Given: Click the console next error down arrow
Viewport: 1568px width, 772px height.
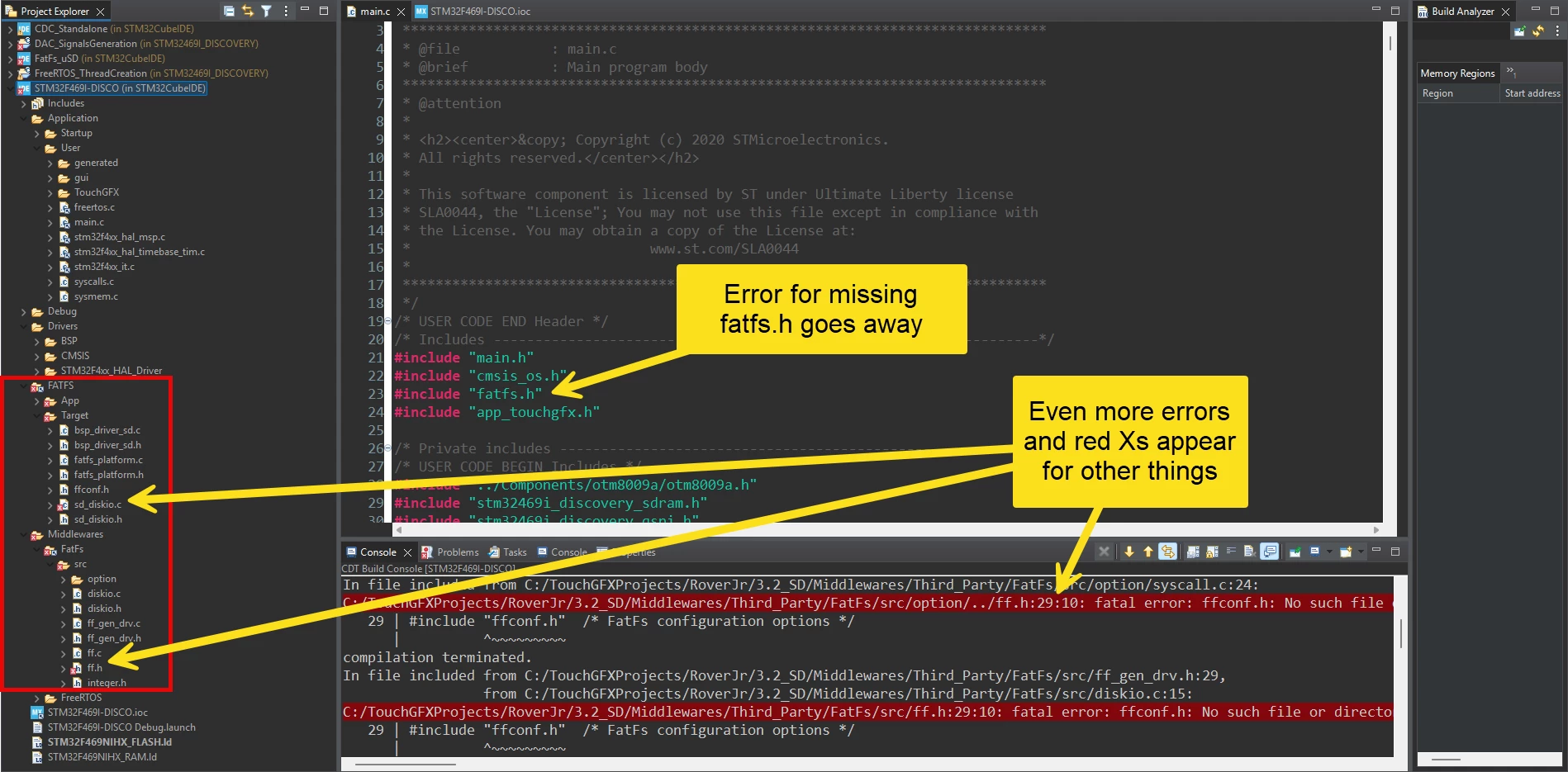Looking at the screenshot, I should click(x=1129, y=552).
